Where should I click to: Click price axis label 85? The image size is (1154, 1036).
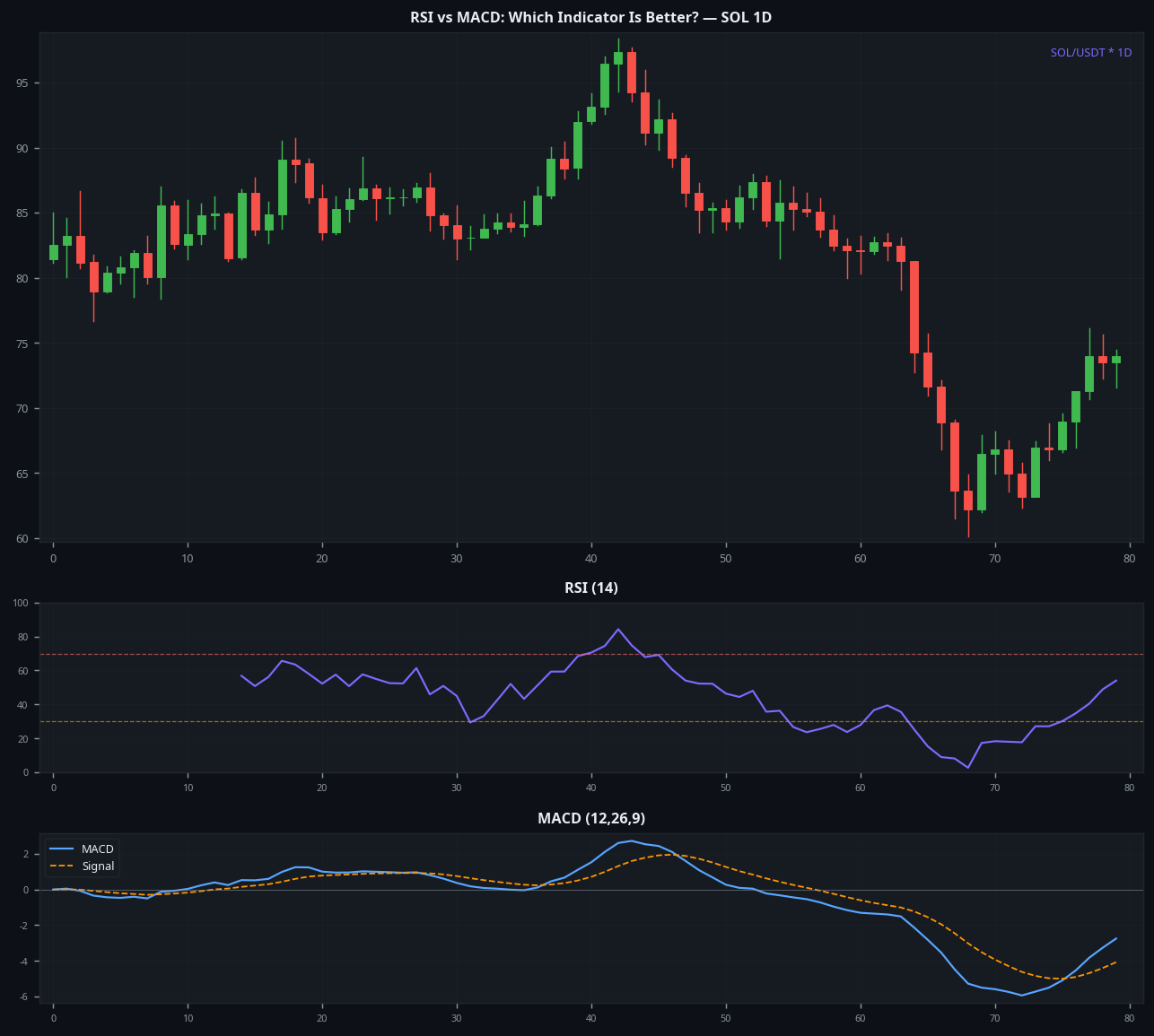(22, 213)
